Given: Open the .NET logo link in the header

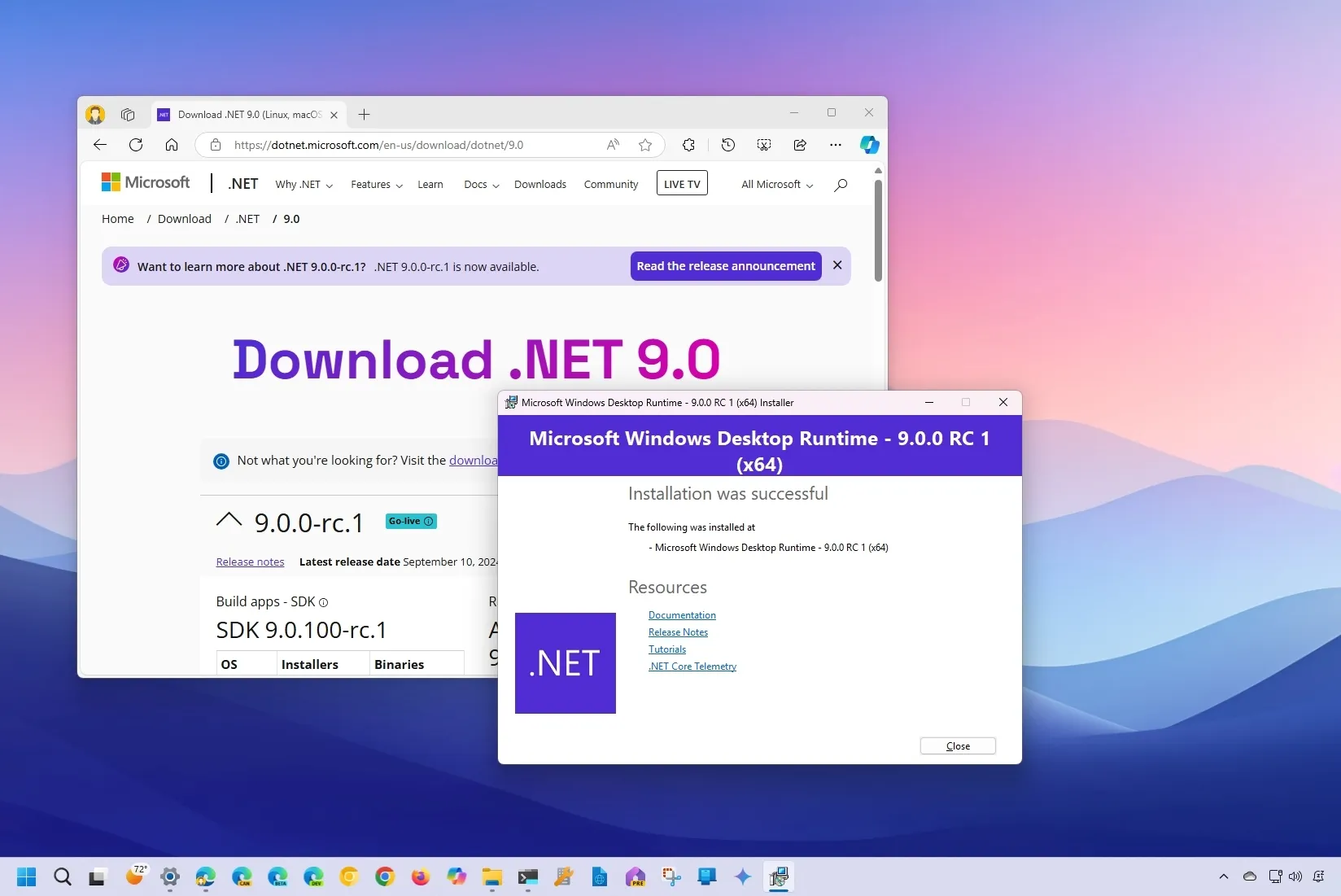Looking at the screenshot, I should [x=242, y=183].
